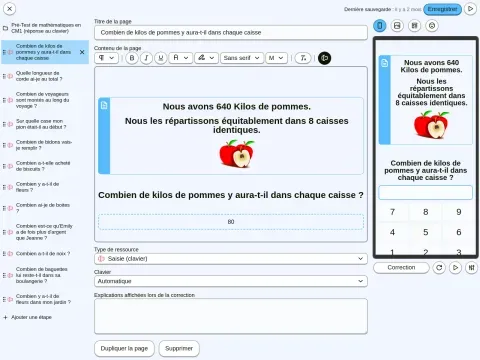Image resolution: width=480 pixels, height=360 pixels.
Task: Toggle italic formatting
Action: click(x=146, y=58)
